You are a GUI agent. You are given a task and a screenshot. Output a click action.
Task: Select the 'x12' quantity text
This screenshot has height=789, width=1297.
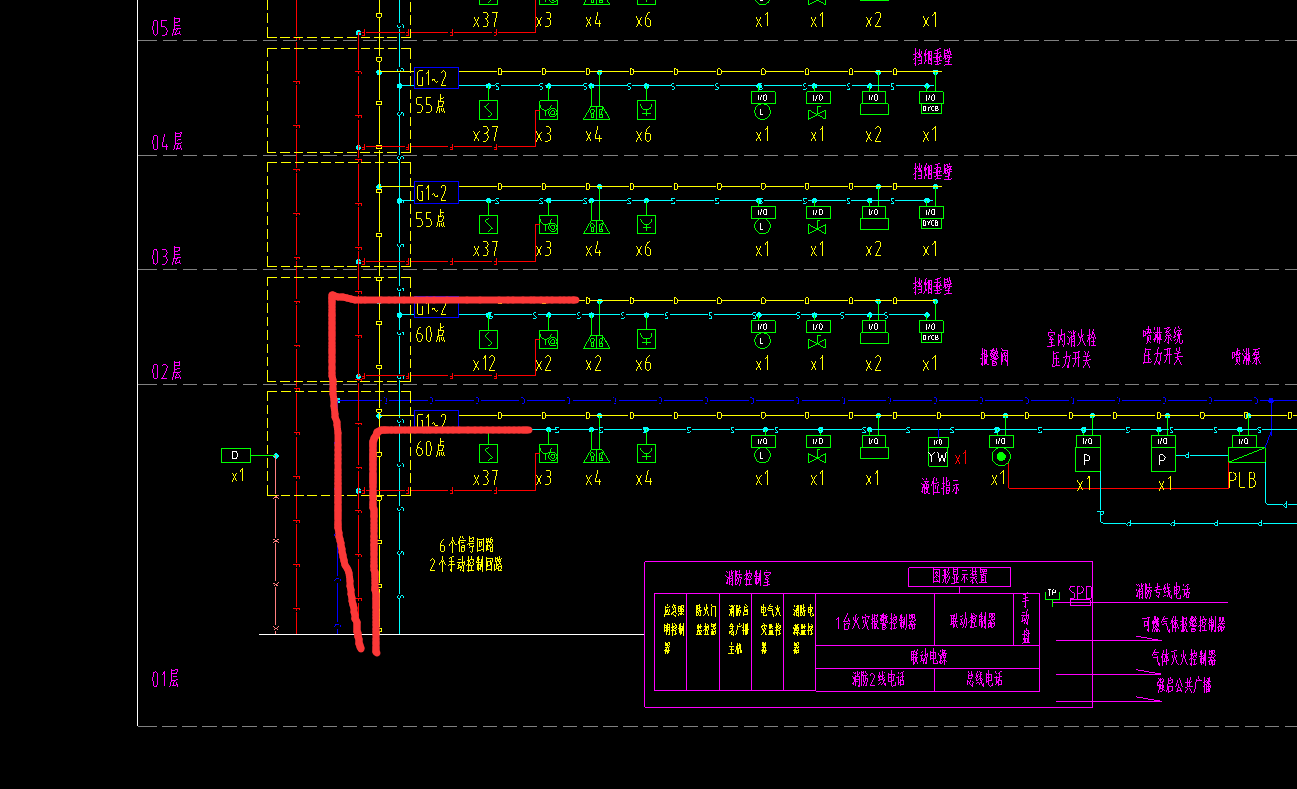[484, 365]
